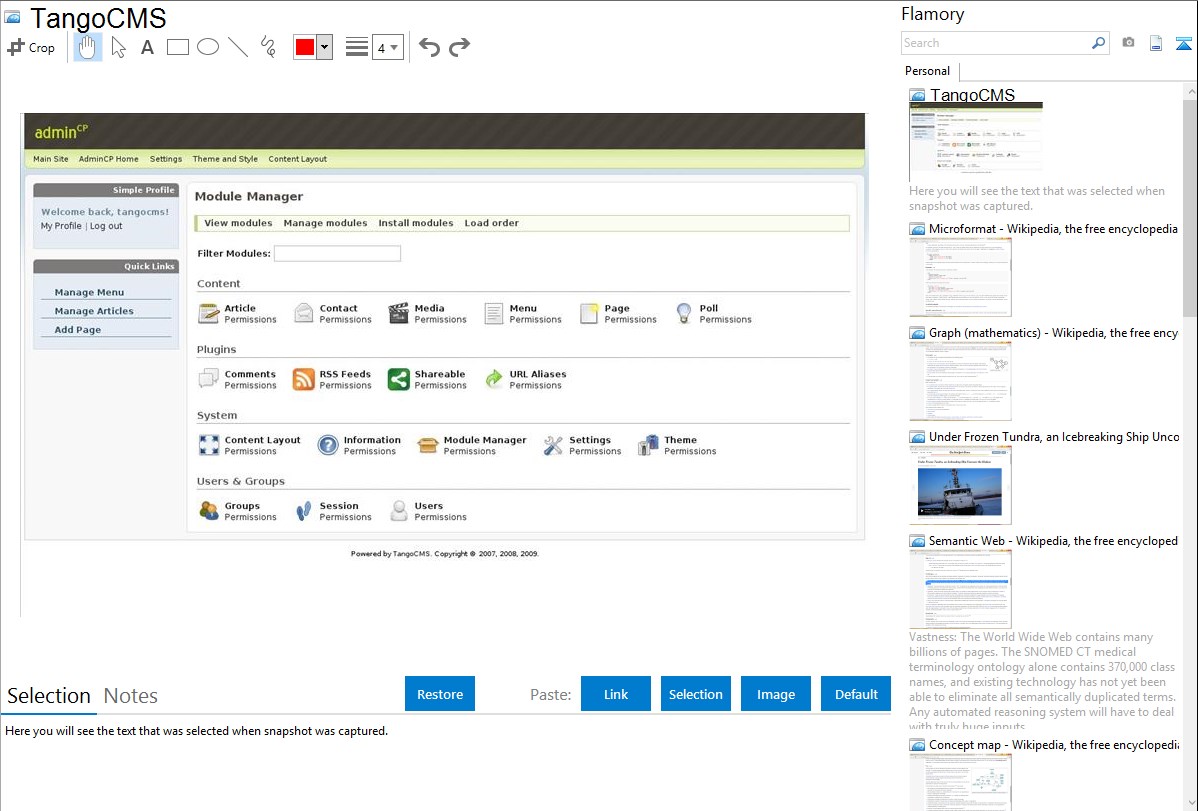The image size is (1198, 811).
Task: Choose the text annotation tool
Action: click(147, 47)
